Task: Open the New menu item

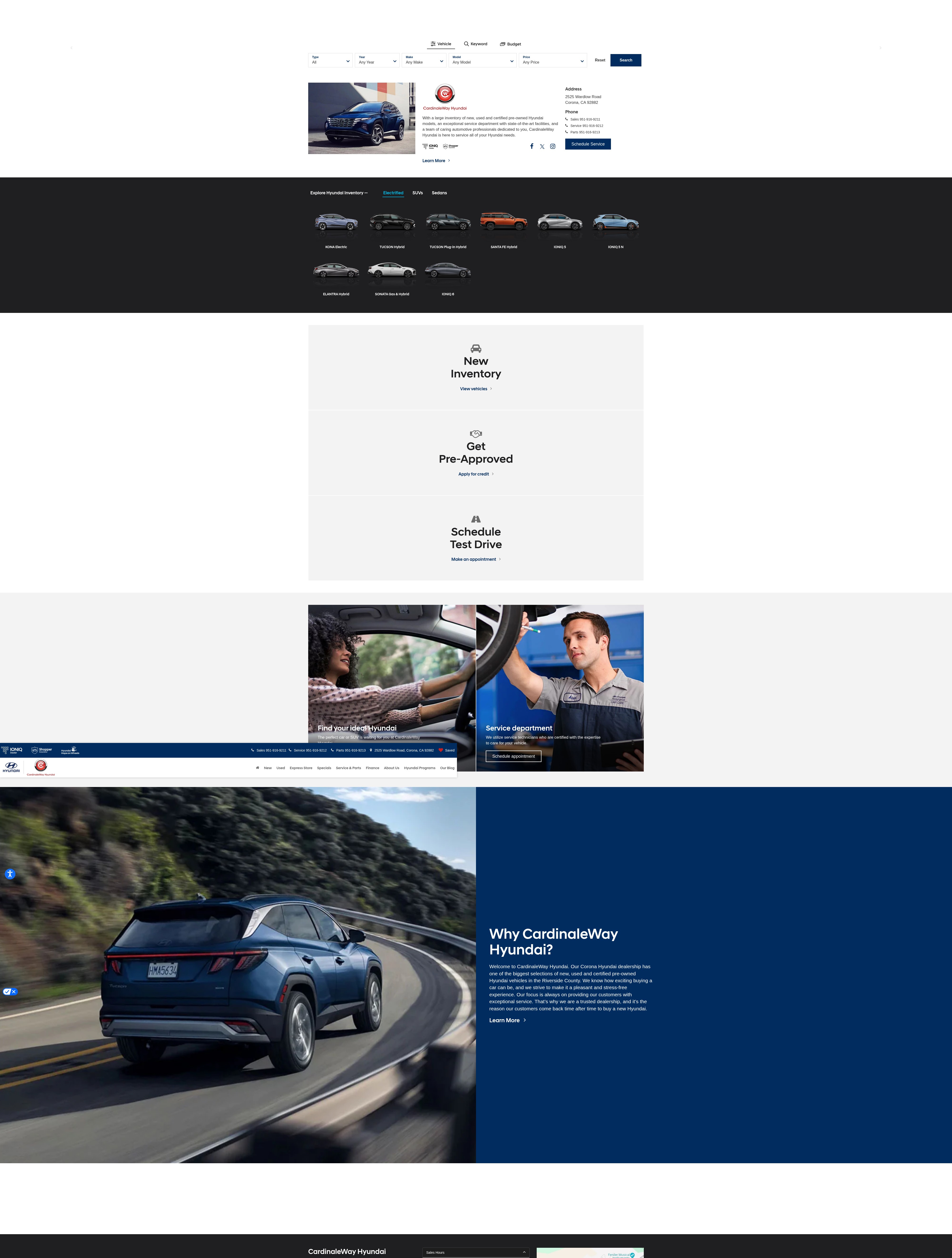Action: pyautogui.click(x=268, y=768)
